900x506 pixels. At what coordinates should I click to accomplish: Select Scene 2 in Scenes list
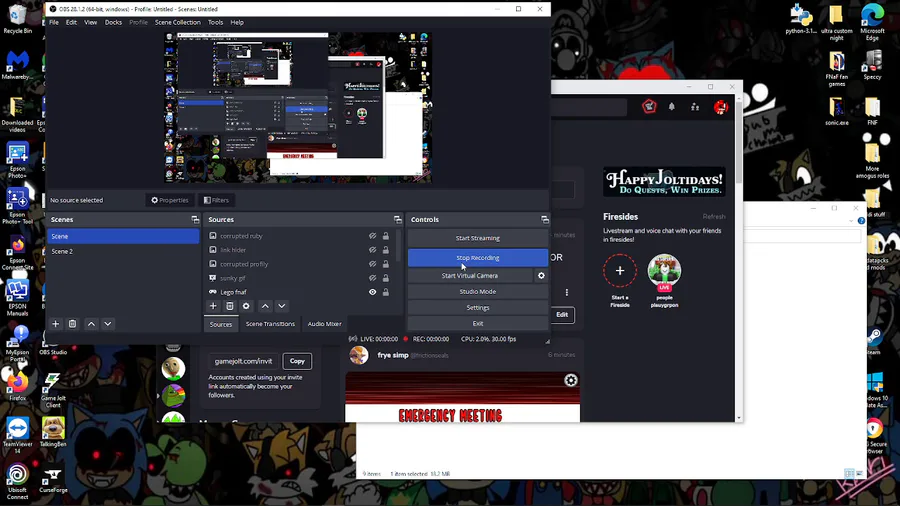pos(123,251)
